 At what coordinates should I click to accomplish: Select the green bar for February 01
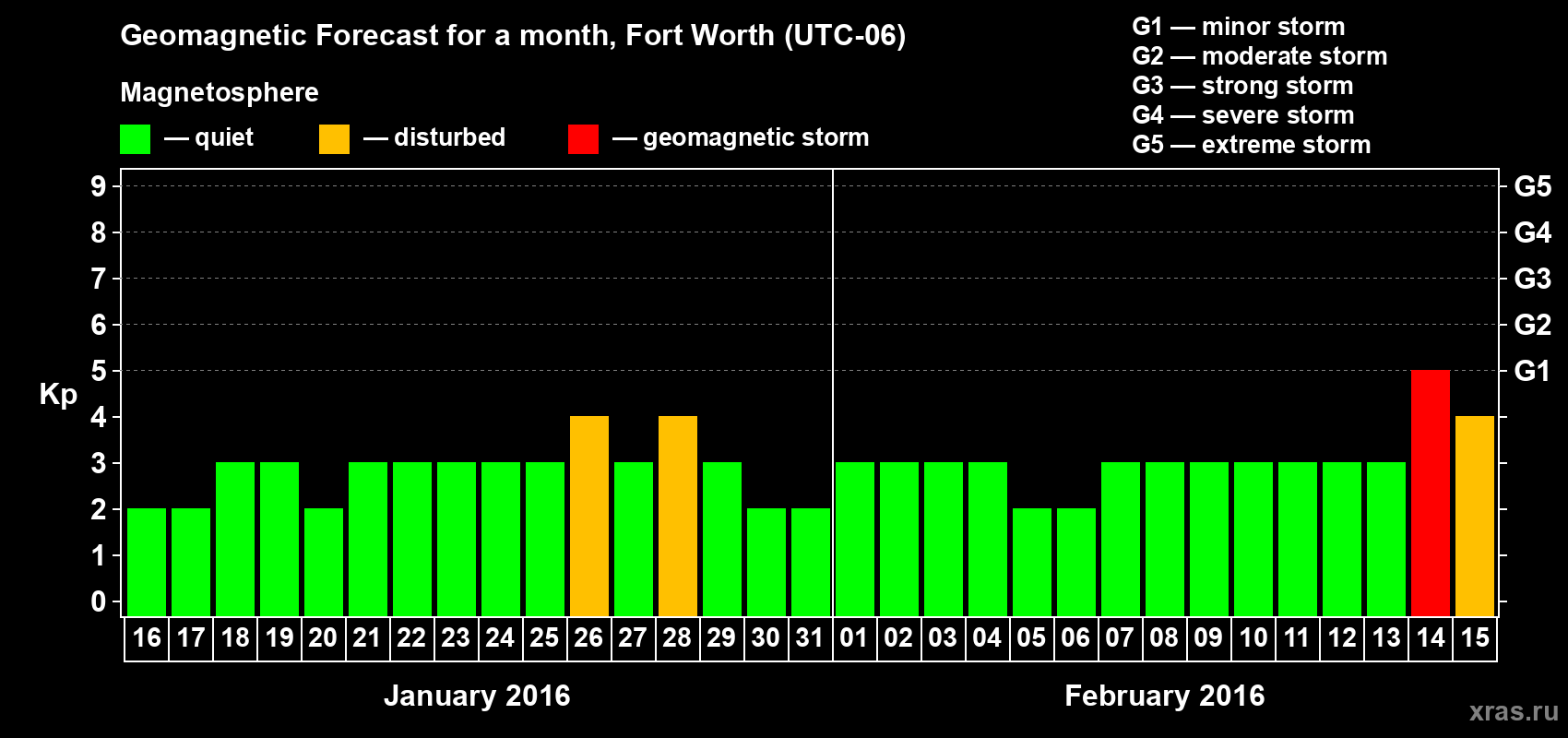(x=855, y=540)
